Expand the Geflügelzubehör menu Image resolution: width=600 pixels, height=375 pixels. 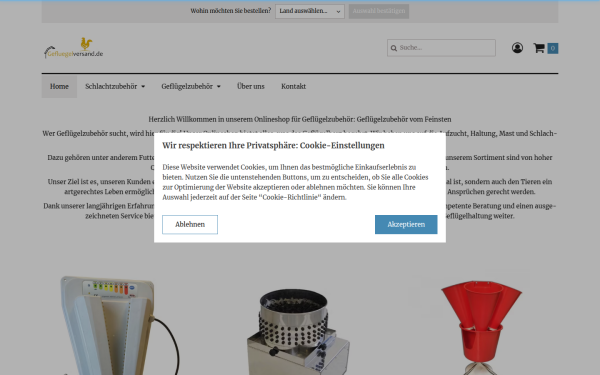click(191, 86)
